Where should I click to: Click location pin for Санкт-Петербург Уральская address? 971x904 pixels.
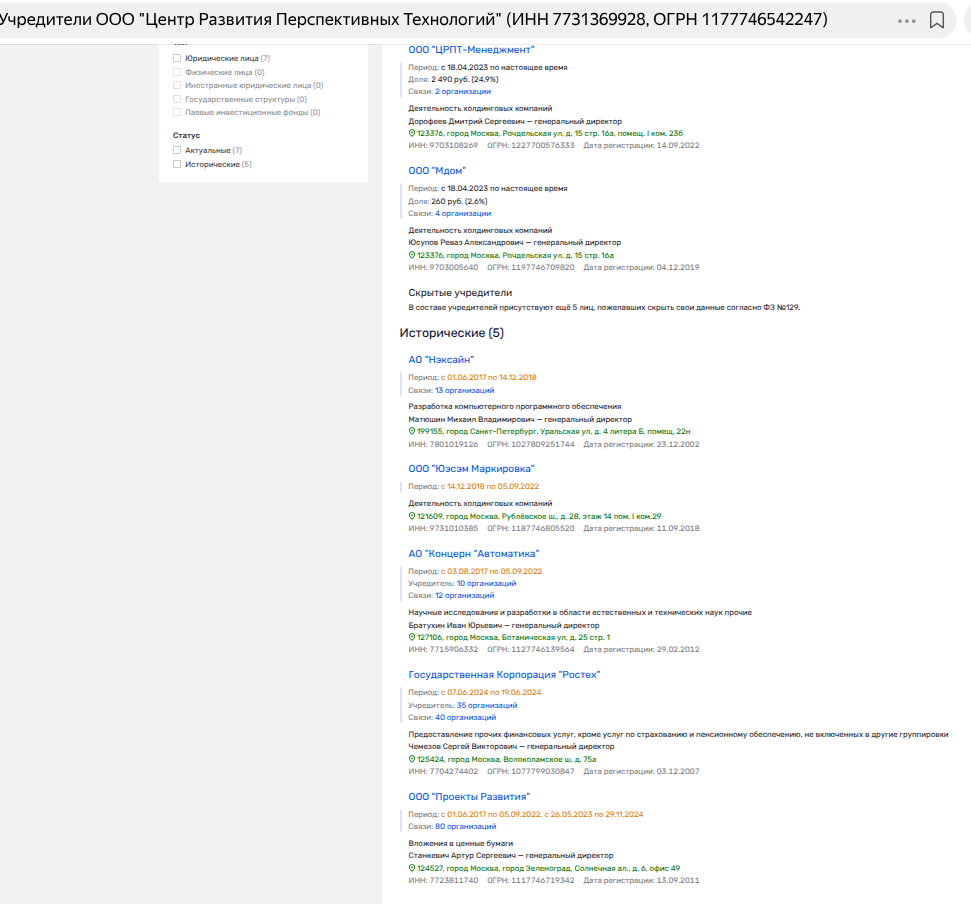(x=412, y=431)
